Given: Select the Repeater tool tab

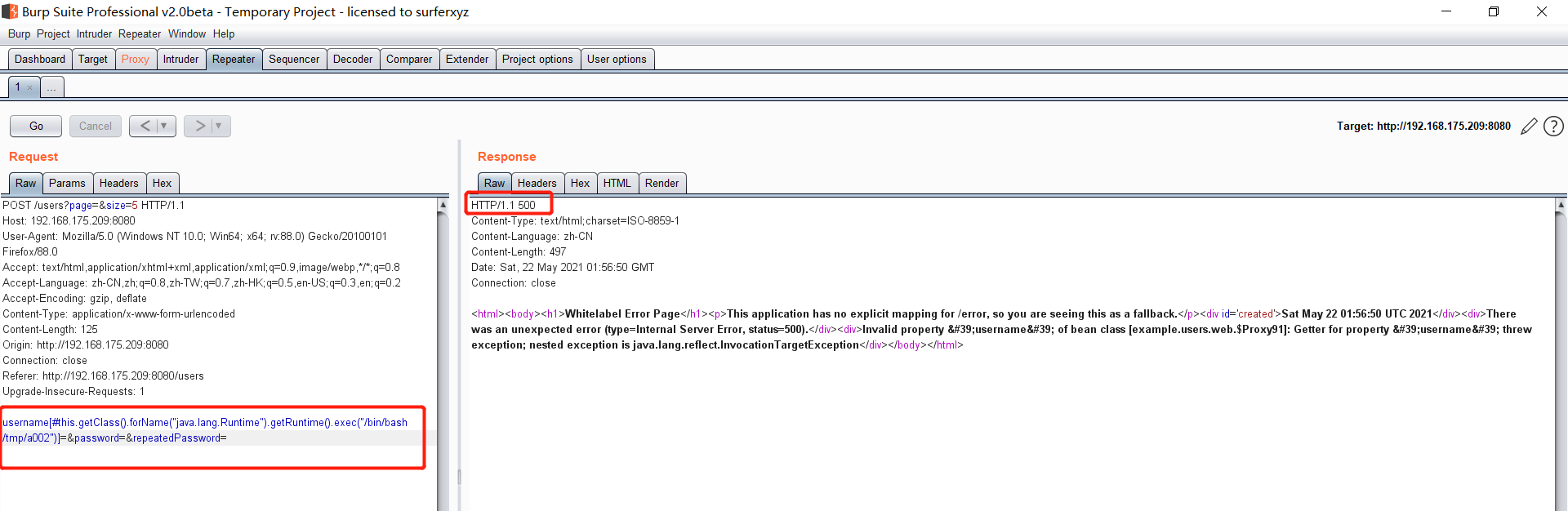Looking at the screenshot, I should [x=234, y=59].
